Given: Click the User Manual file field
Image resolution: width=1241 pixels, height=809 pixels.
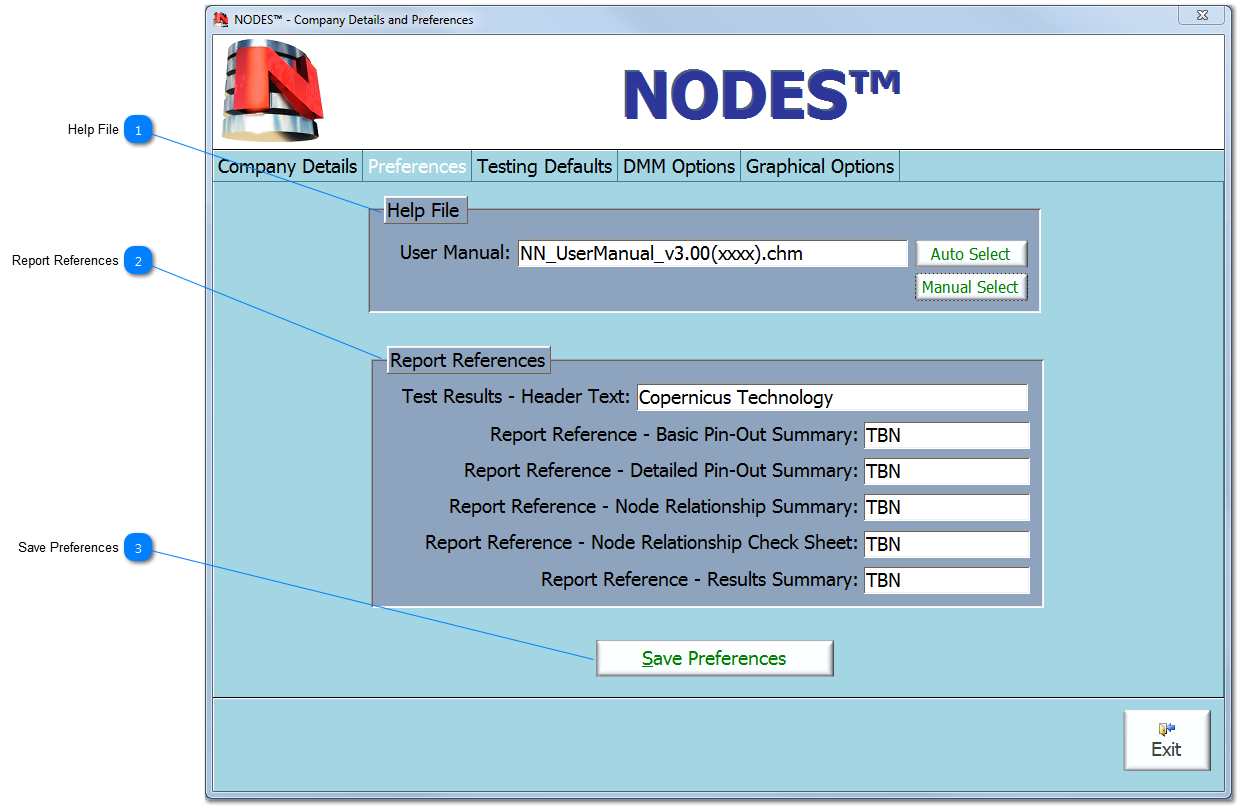Looking at the screenshot, I should pos(711,254).
